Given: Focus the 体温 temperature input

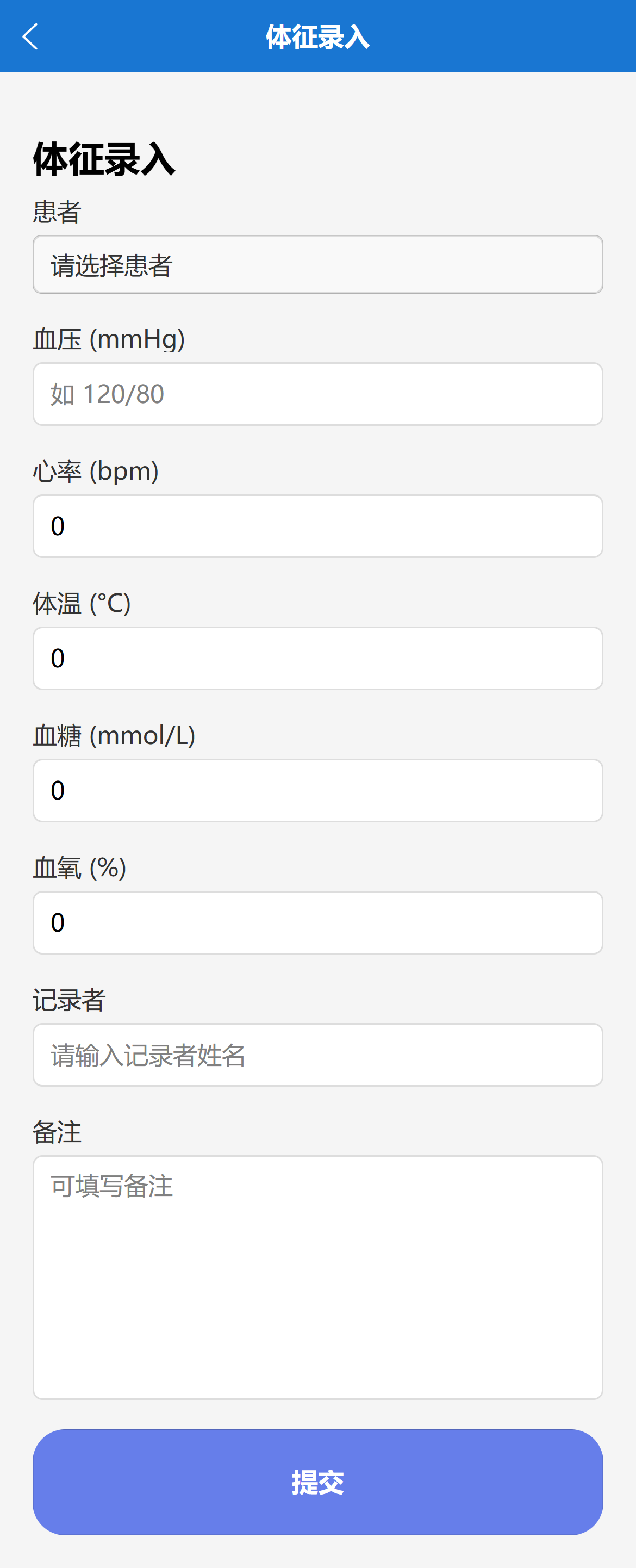Looking at the screenshot, I should pyautogui.click(x=317, y=659).
